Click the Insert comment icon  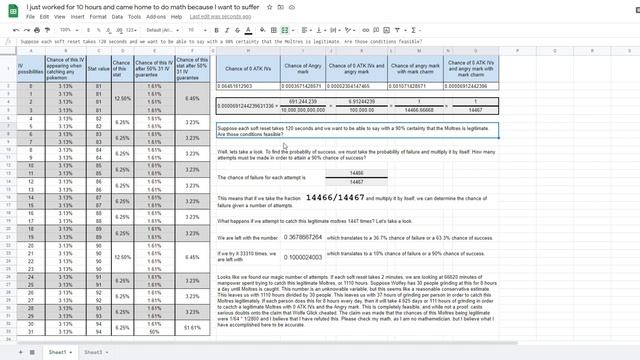(x=376, y=30)
